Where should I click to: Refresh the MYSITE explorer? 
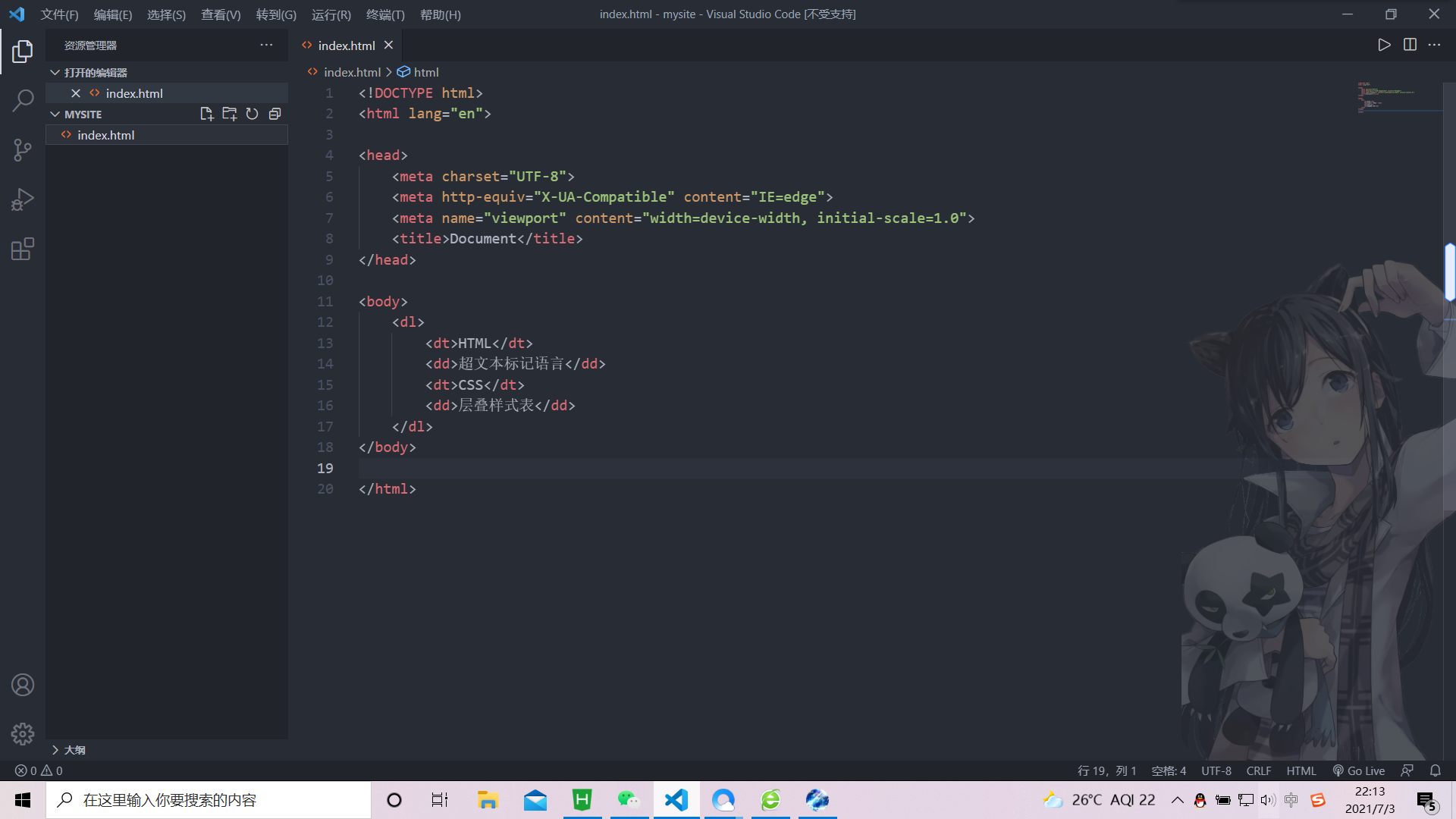click(x=252, y=114)
